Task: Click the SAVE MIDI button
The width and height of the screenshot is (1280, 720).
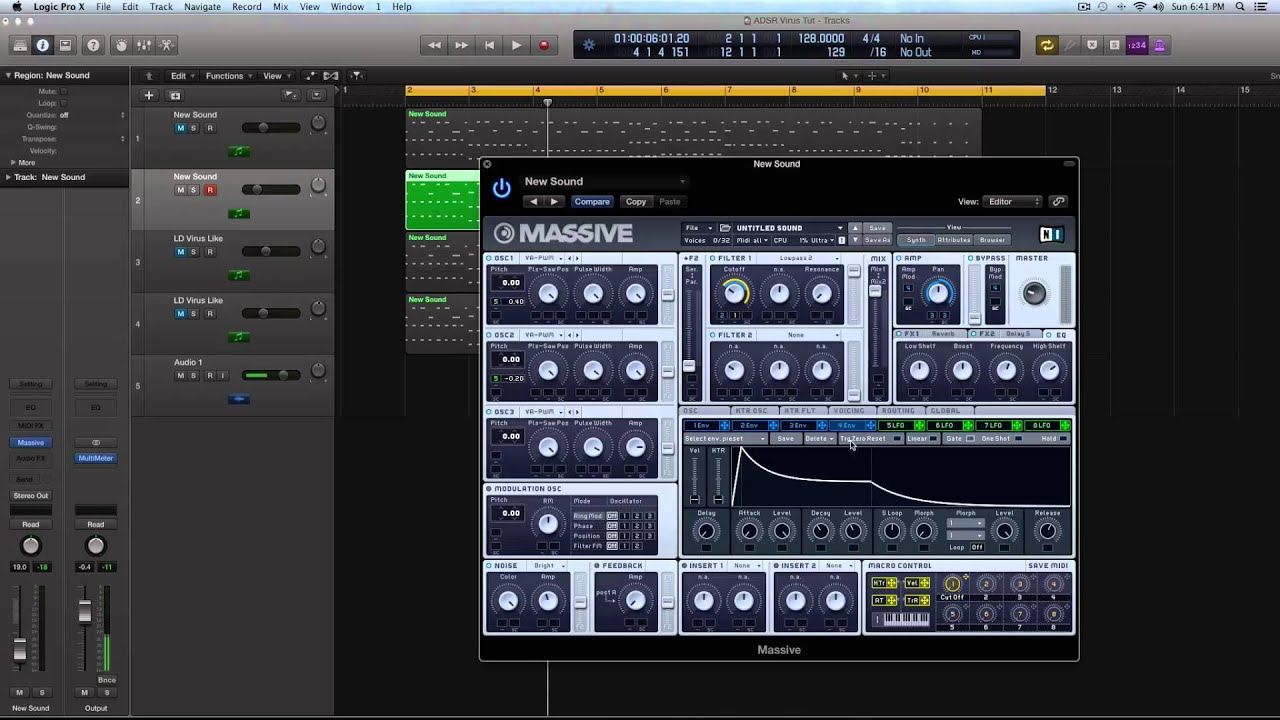Action: 1047,566
